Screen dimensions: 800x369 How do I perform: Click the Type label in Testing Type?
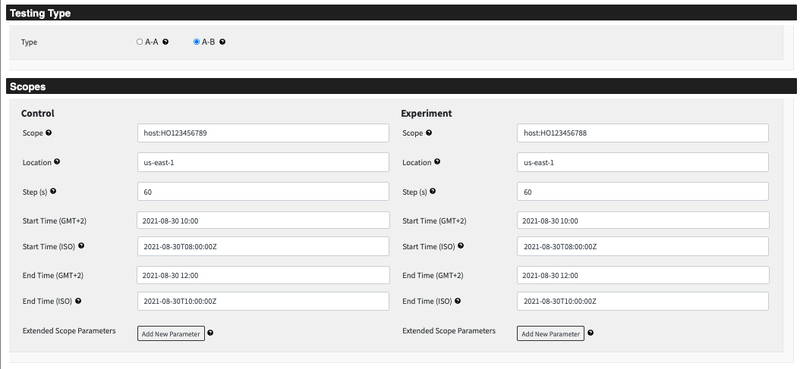click(x=29, y=42)
